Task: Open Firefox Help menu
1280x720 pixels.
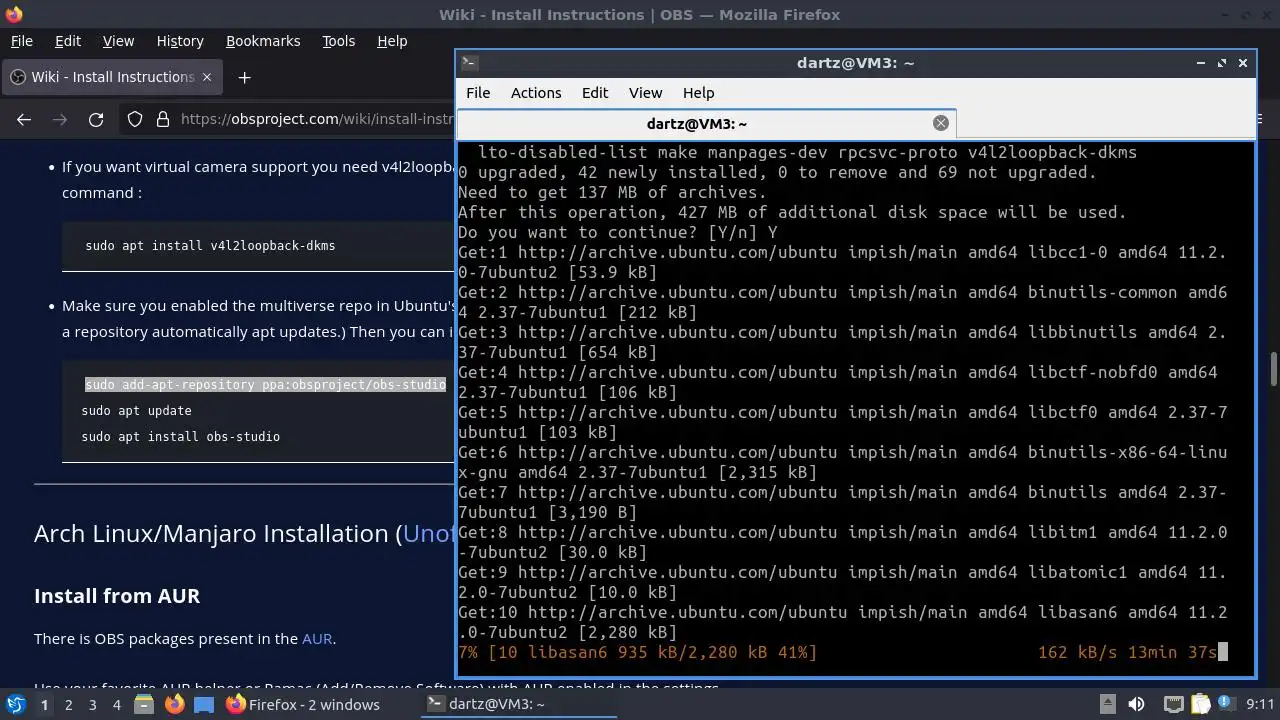Action: pos(392,41)
